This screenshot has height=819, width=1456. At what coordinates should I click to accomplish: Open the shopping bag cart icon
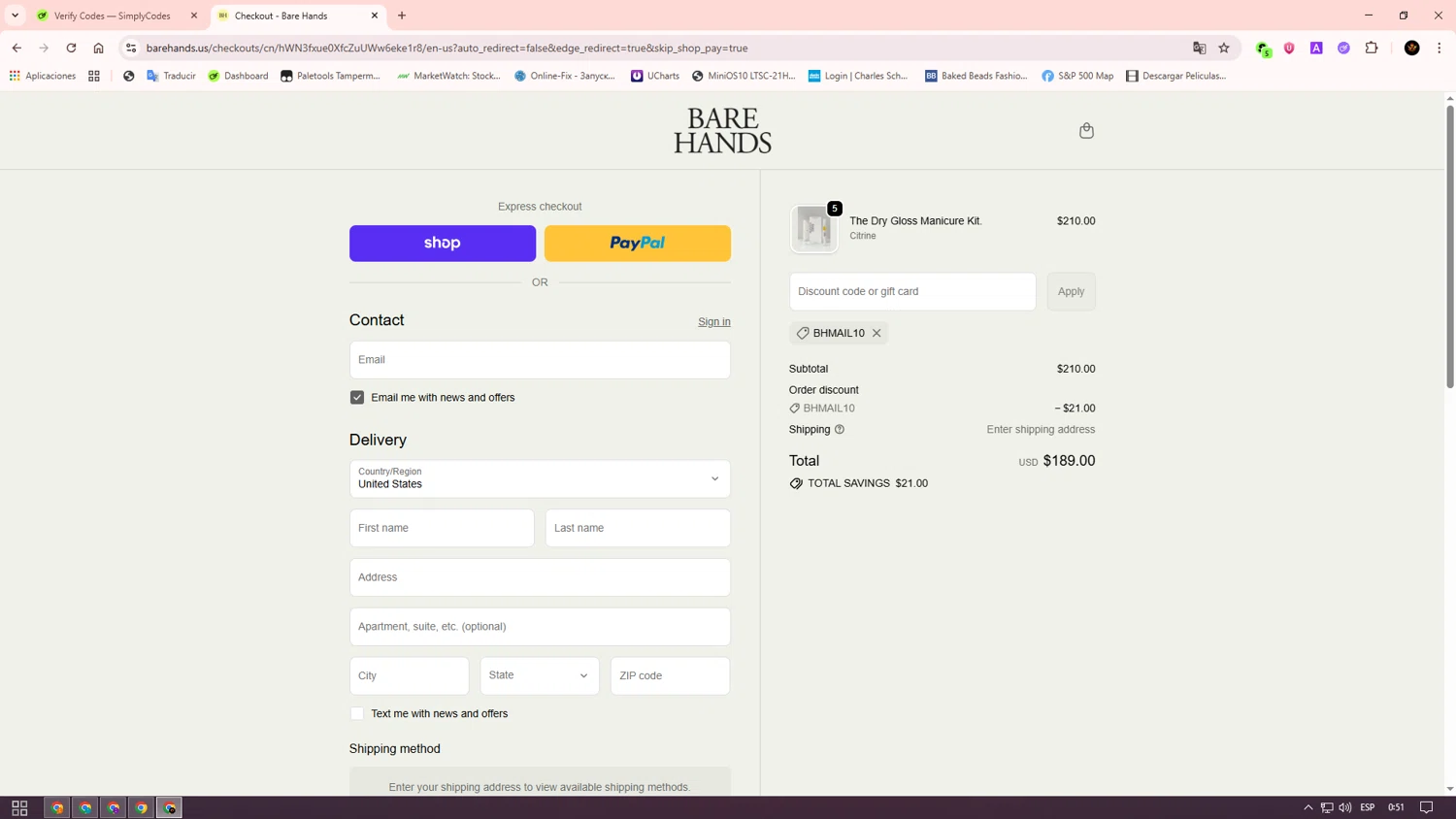[1086, 130]
